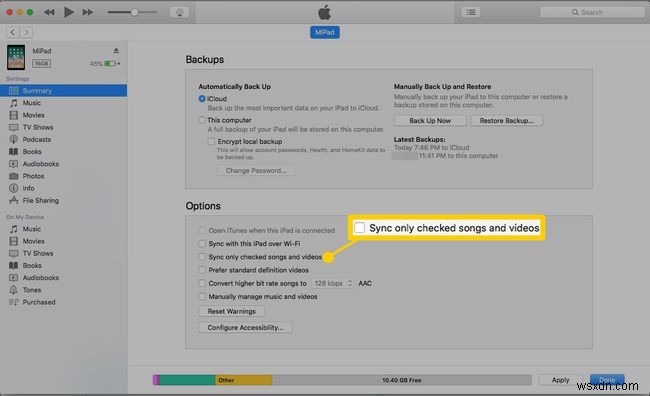Click the Restore Backup button
650x396 pixels.
[x=507, y=121]
